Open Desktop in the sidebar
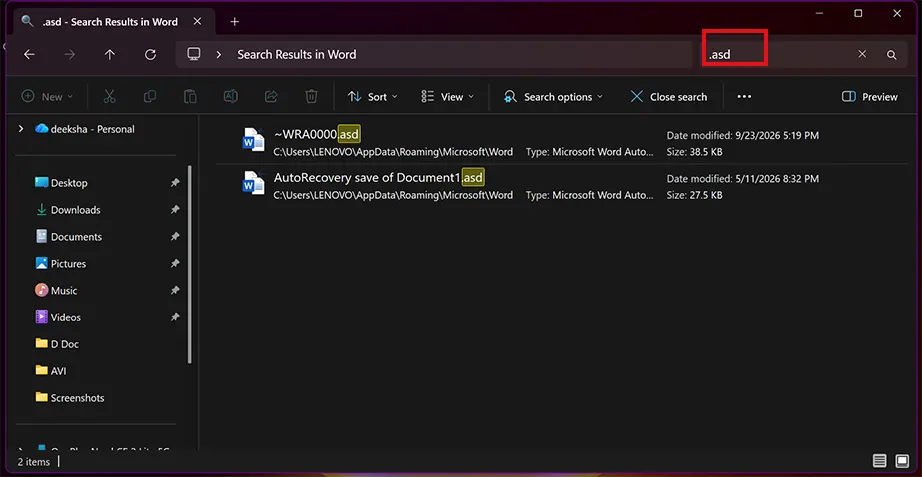 click(x=61, y=183)
